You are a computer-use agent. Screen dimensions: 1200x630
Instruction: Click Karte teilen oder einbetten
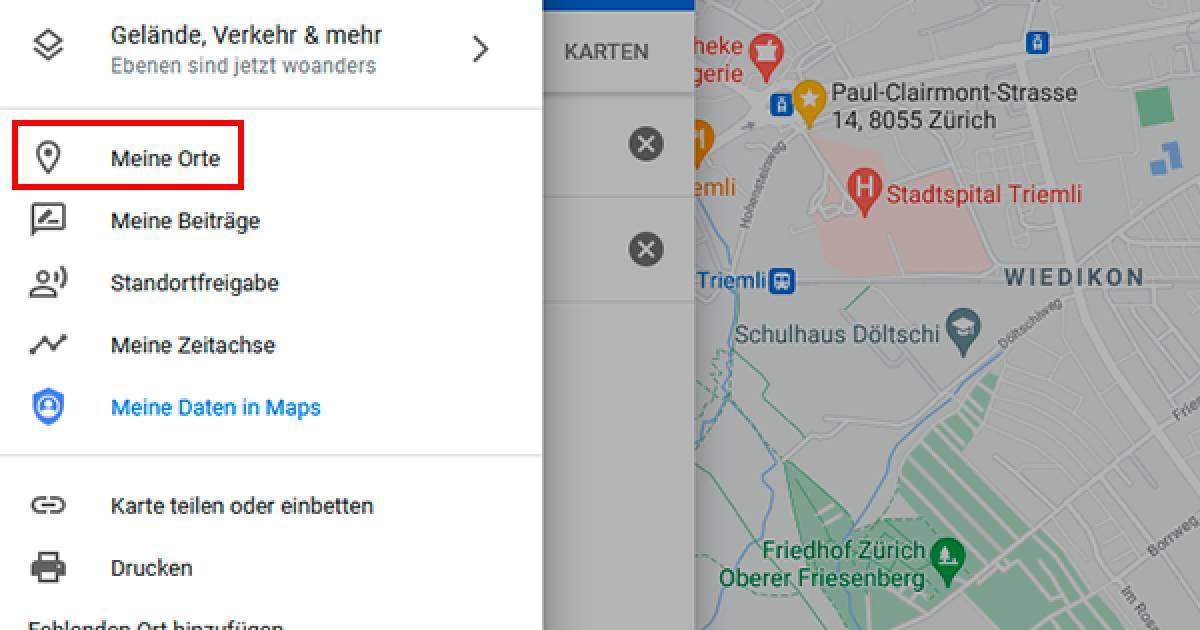244,505
